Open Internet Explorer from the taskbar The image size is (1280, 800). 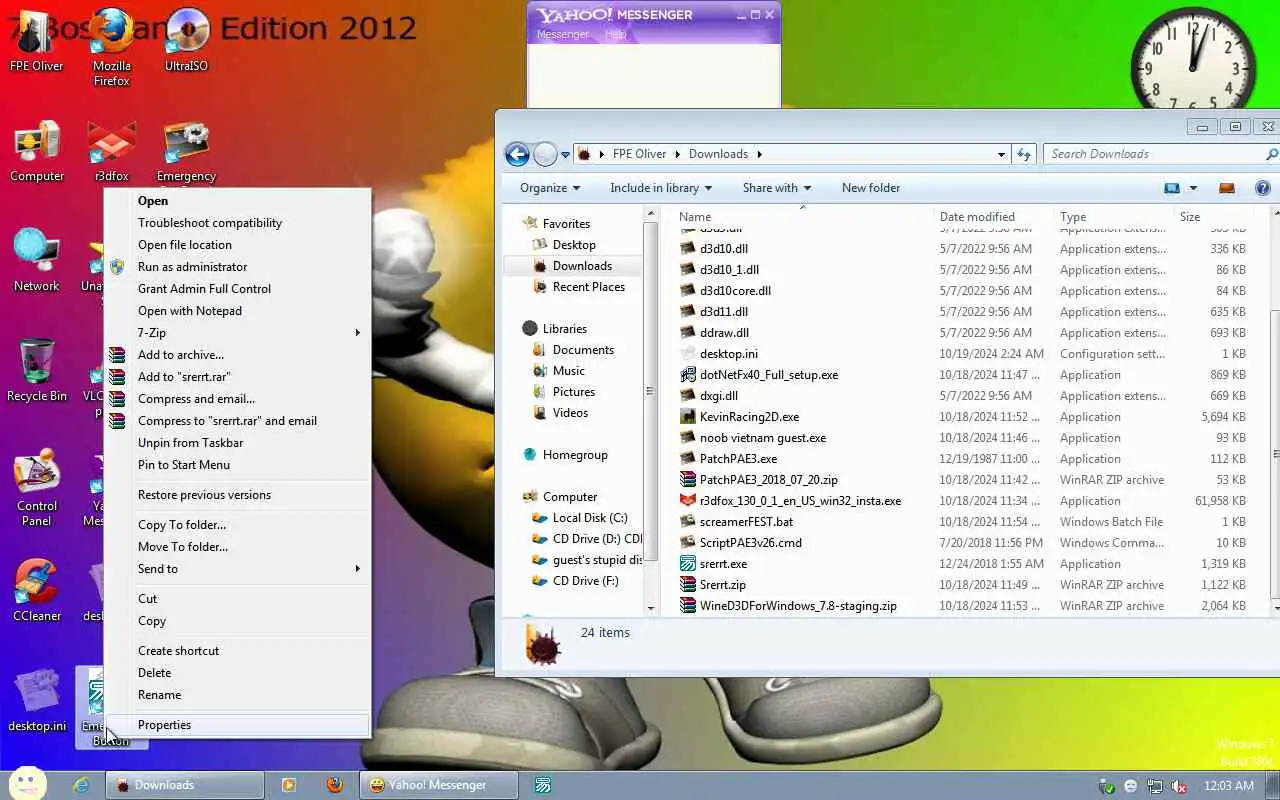click(83, 785)
